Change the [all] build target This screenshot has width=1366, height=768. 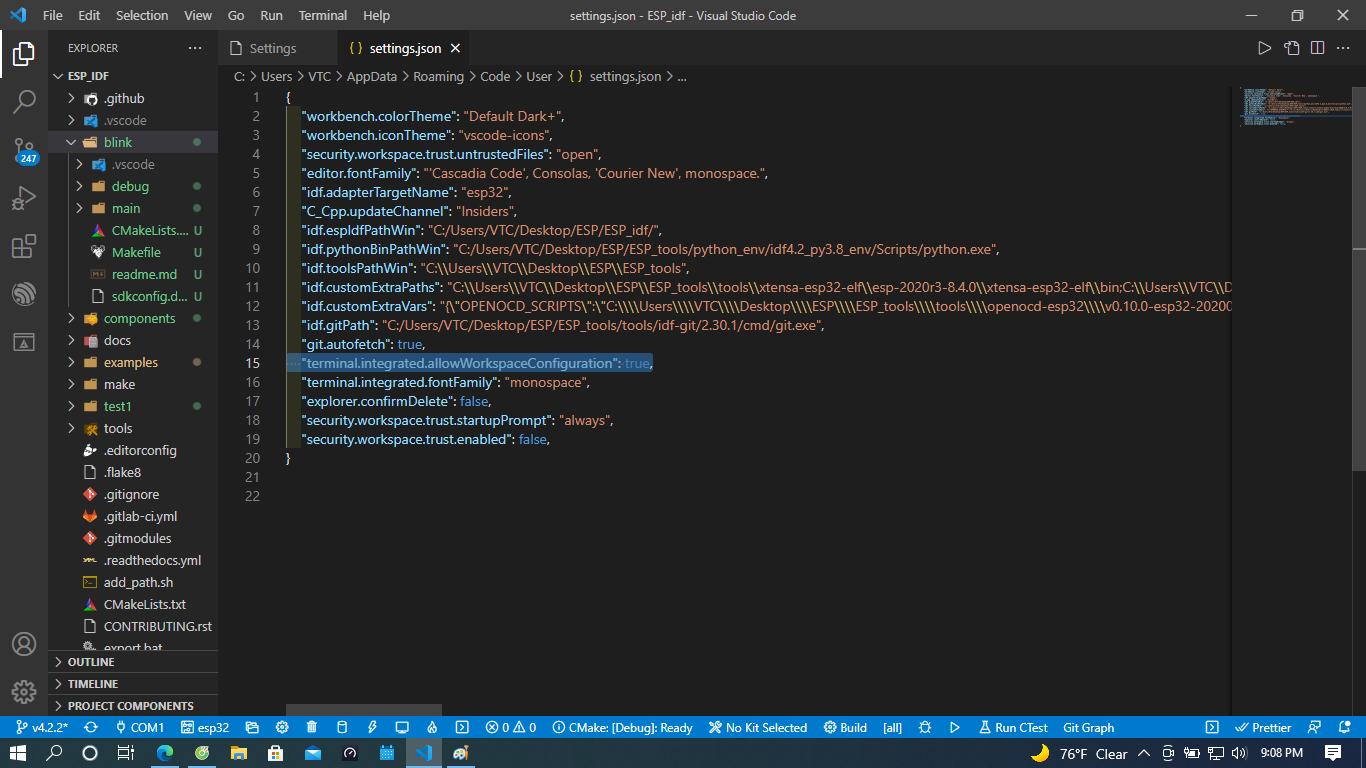(x=892, y=727)
